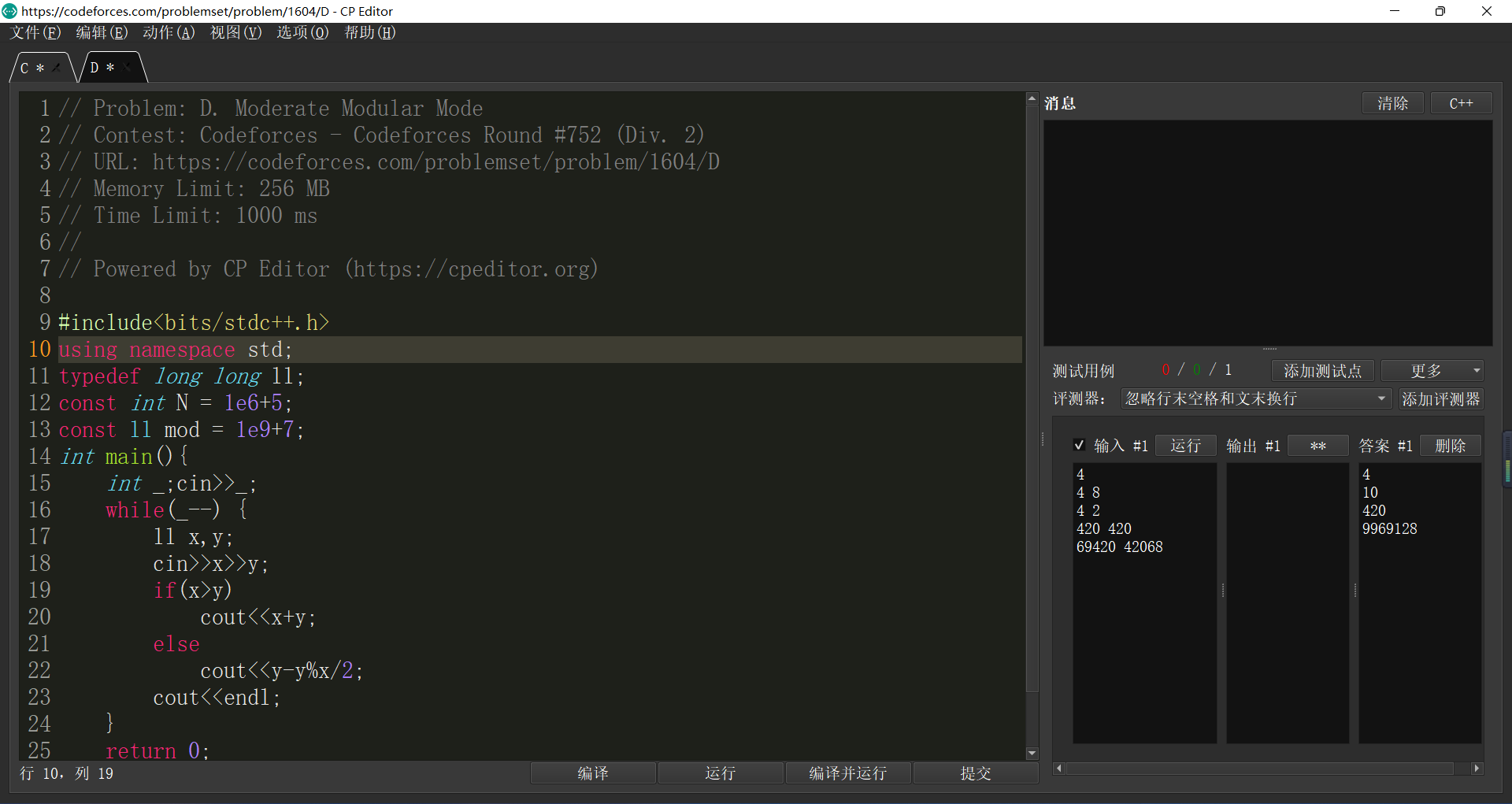This screenshot has height=804, width=1512.
Task: Click the 'Memory Limit: 256 MB' comment
Action: point(194,189)
